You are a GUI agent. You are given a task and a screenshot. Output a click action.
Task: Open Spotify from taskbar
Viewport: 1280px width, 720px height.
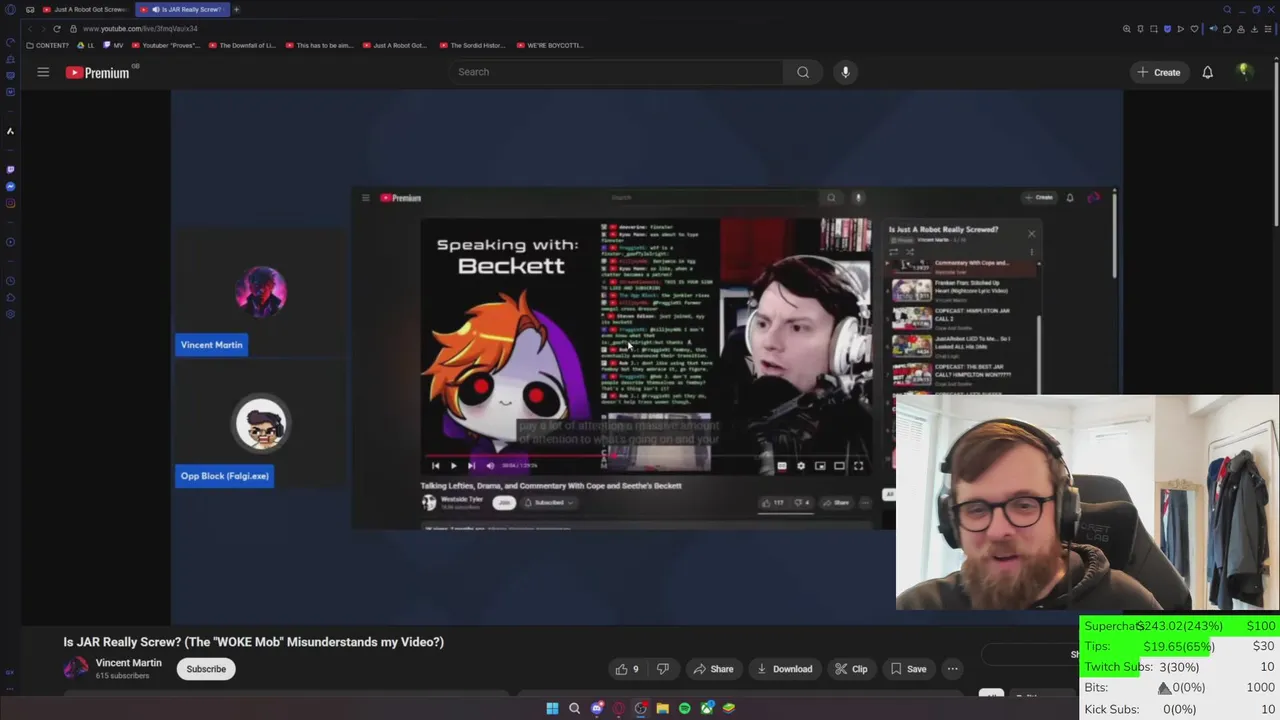(x=684, y=708)
